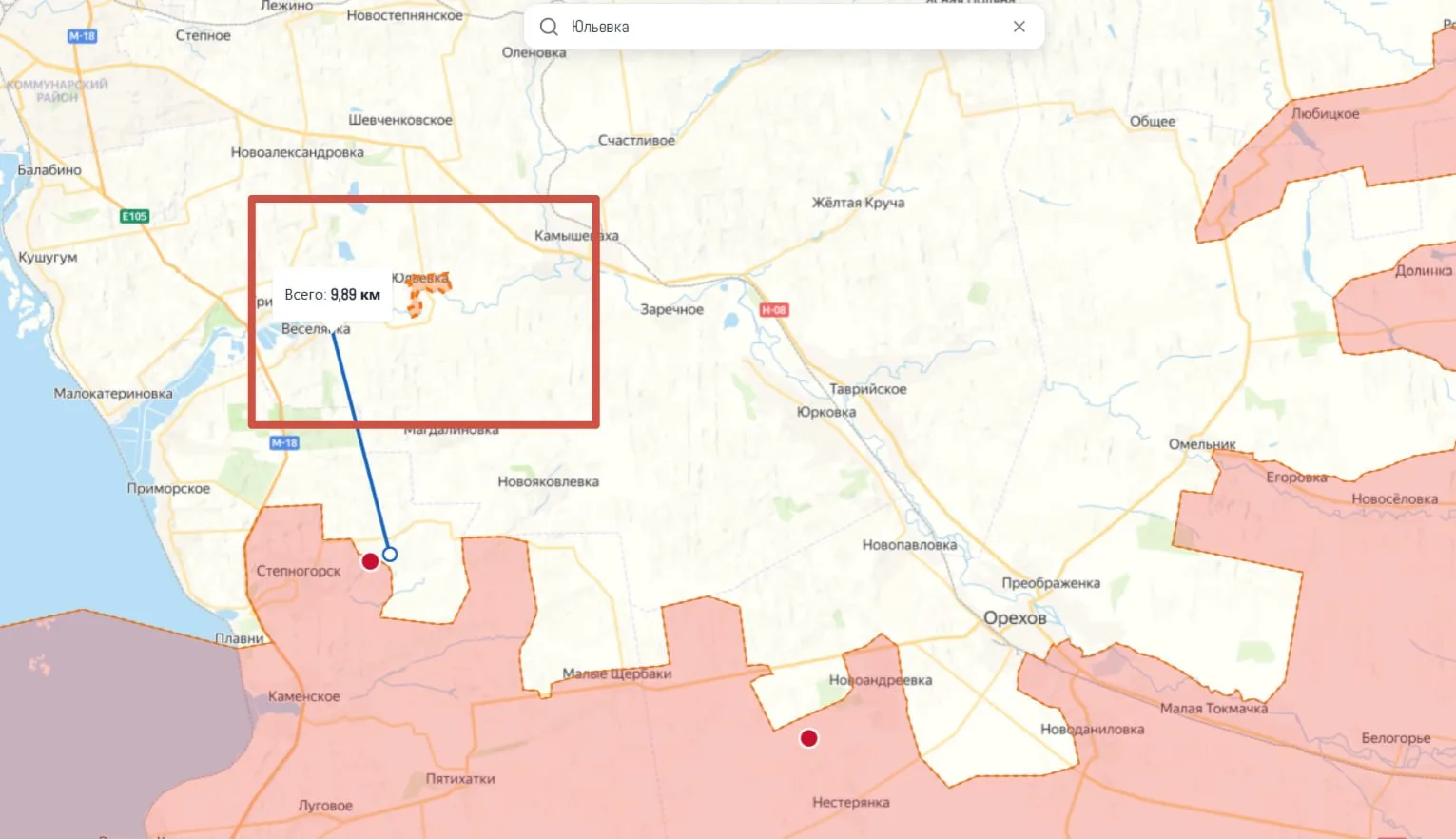Click the Новоданиловка place label

point(1092,730)
